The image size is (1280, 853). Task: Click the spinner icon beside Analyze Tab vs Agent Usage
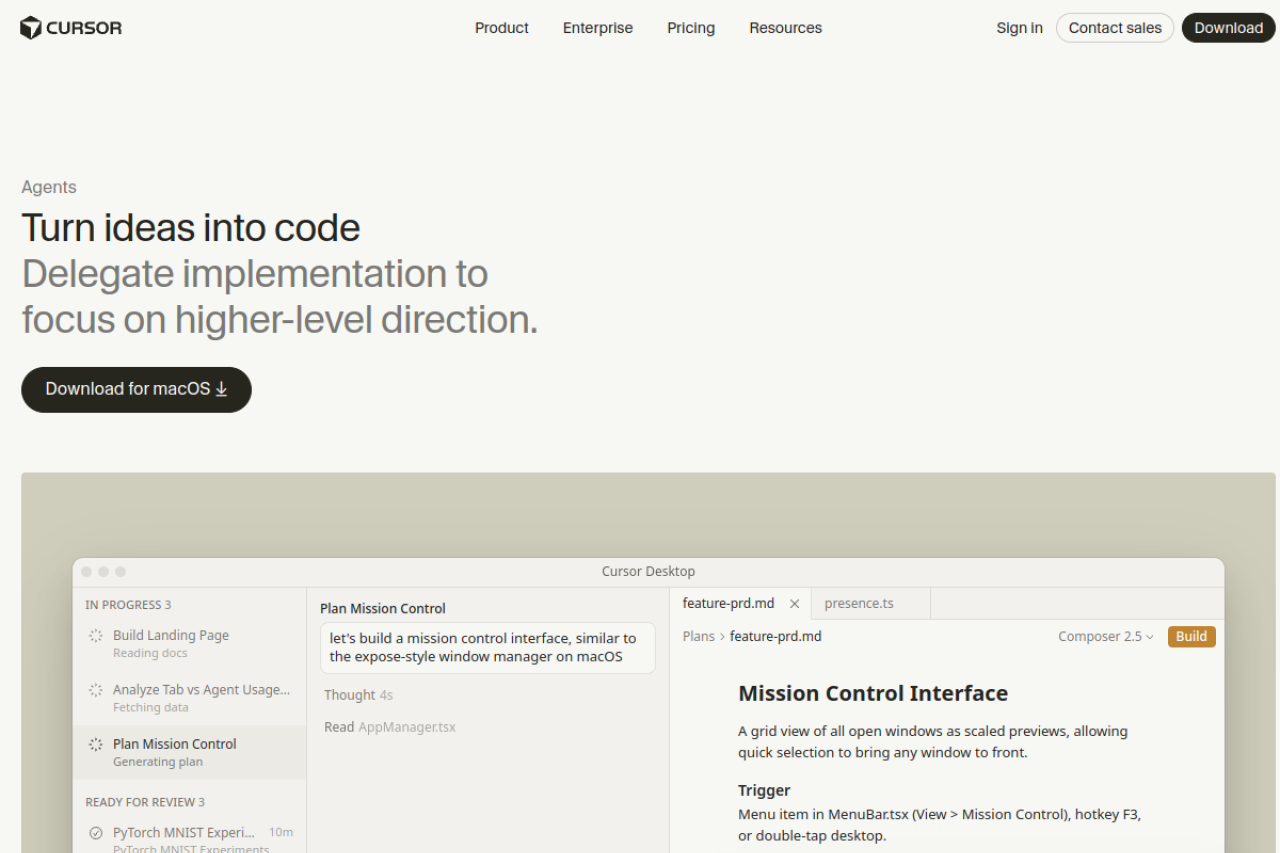[x=96, y=690]
